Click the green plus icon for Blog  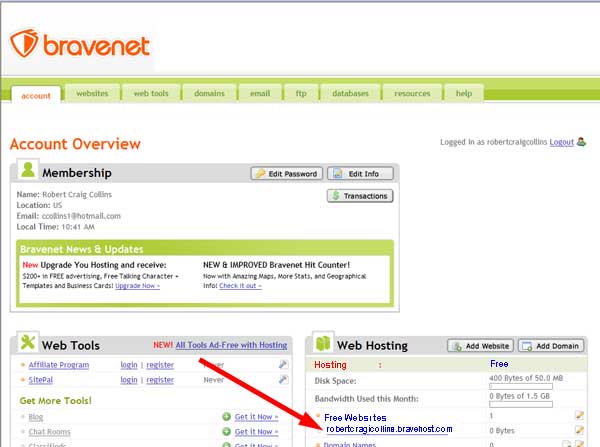coord(227,417)
